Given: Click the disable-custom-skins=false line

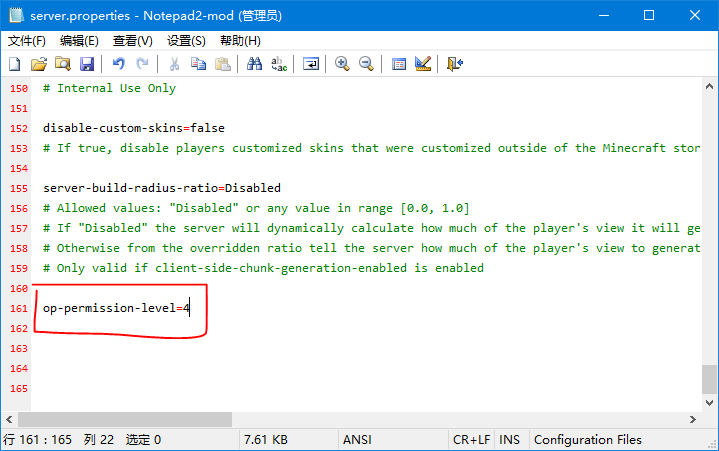Looking at the screenshot, I should click(x=134, y=128).
